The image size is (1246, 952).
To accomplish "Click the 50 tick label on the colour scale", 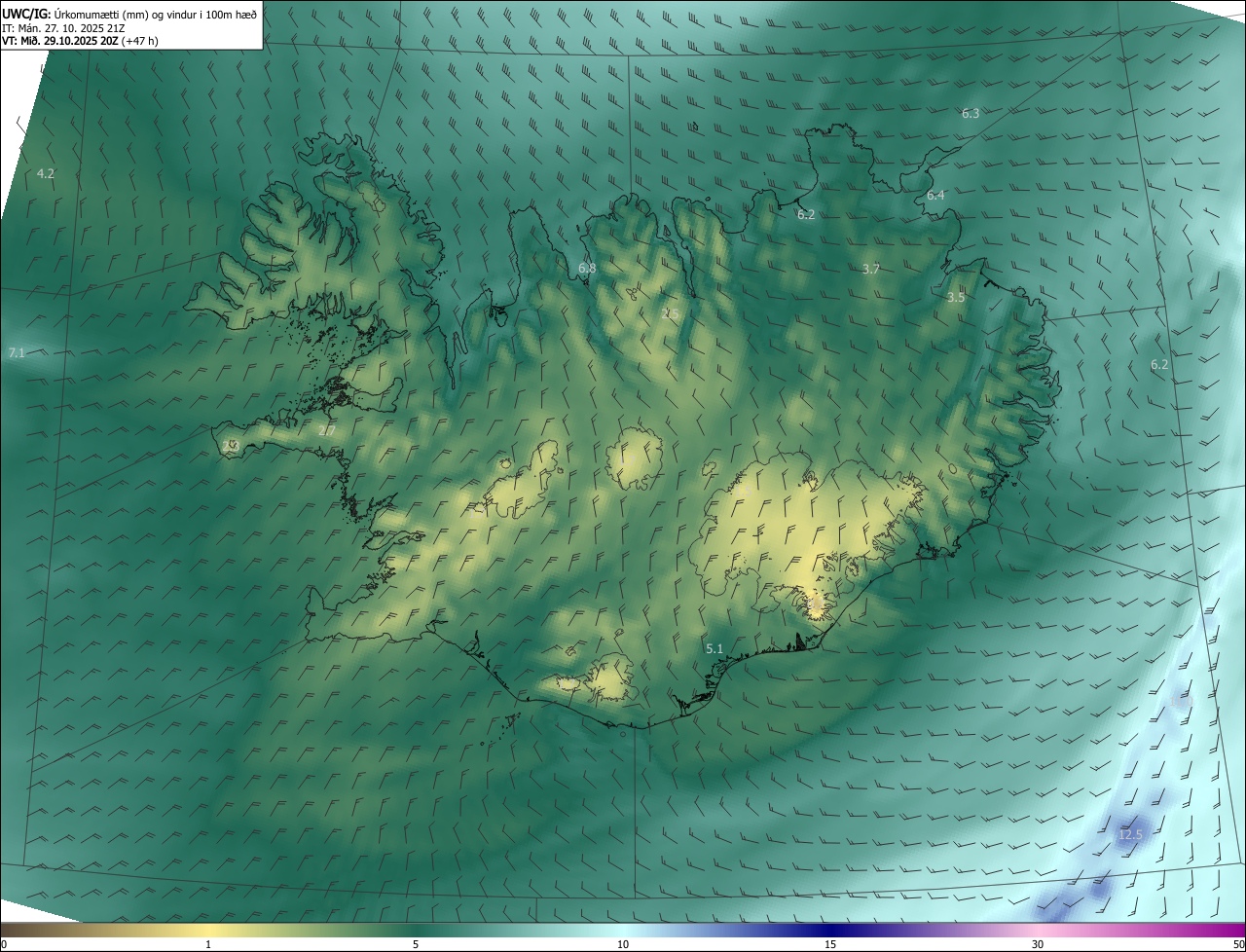I will [x=1238, y=944].
